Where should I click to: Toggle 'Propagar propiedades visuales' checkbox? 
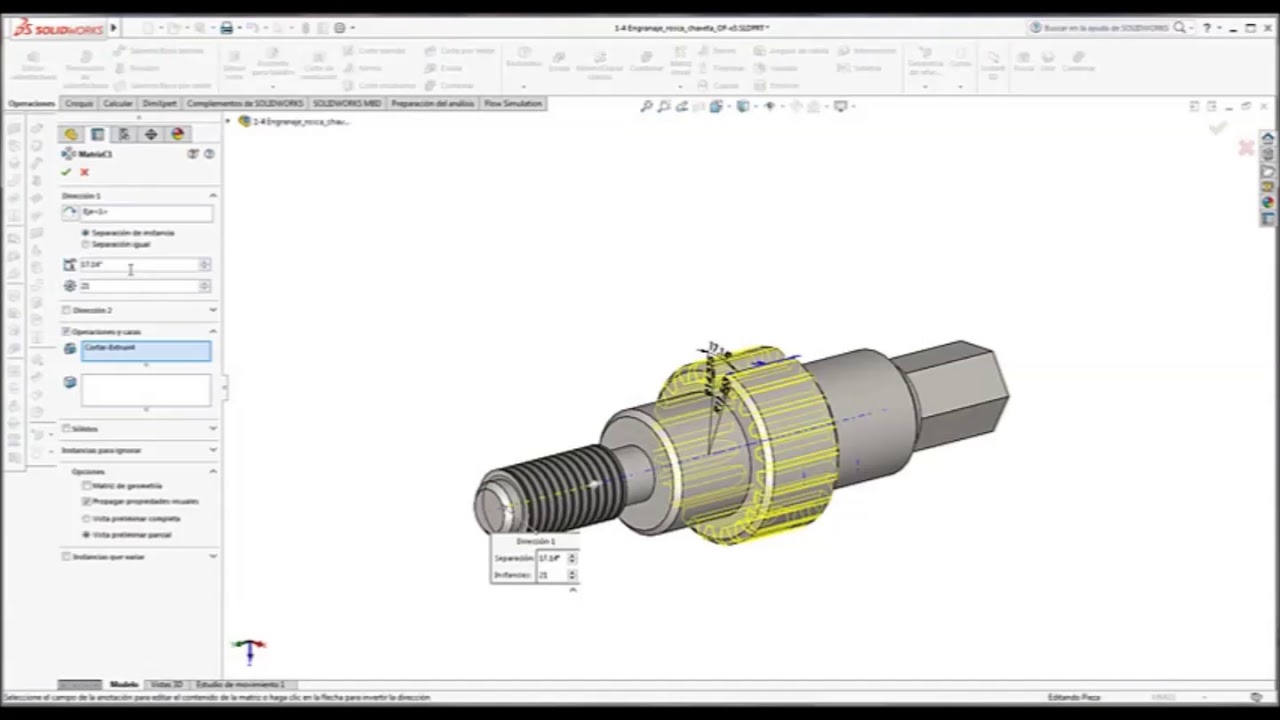coord(87,501)
